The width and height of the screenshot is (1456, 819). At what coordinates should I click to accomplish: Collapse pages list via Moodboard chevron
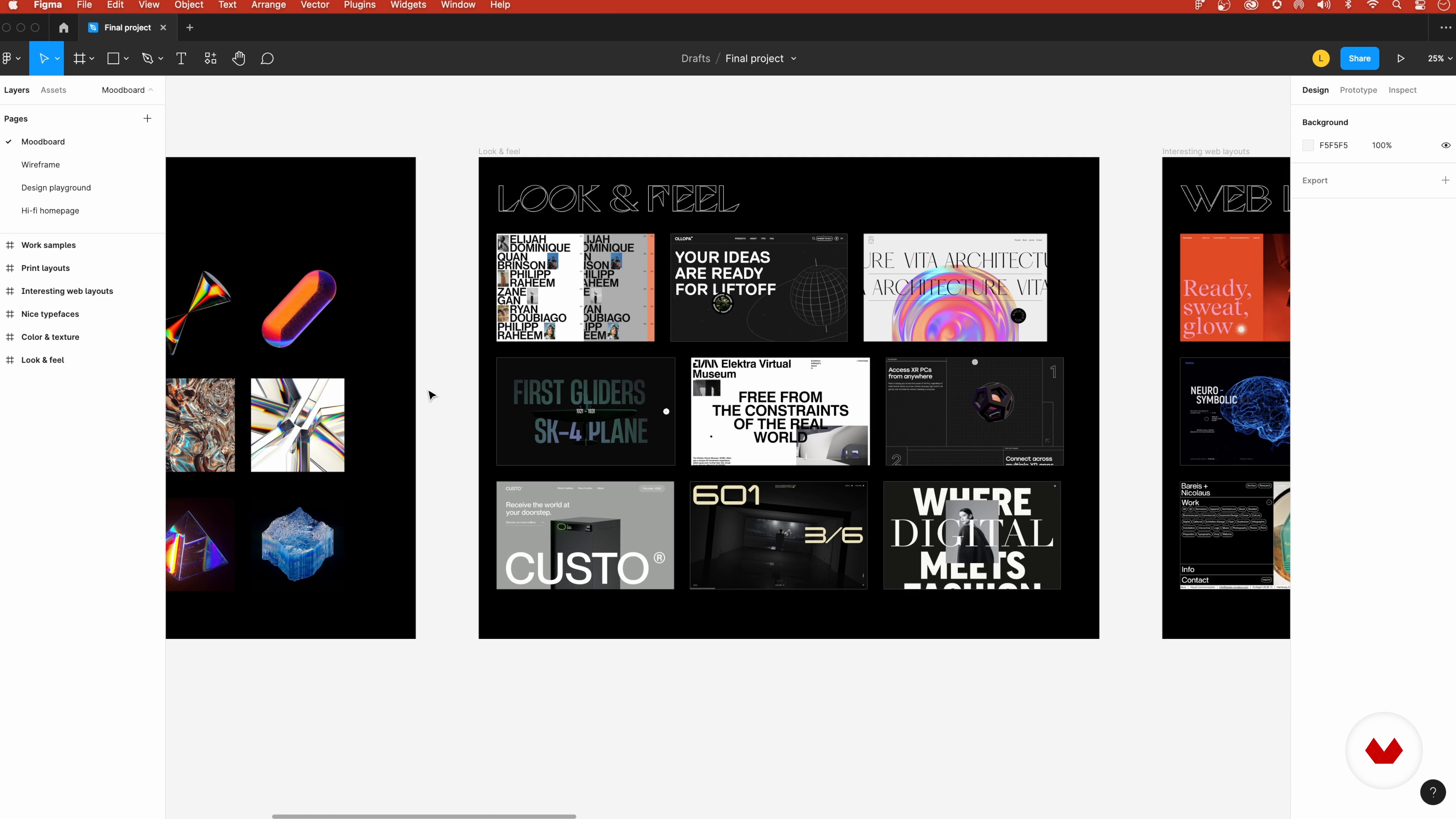[151, 90]
